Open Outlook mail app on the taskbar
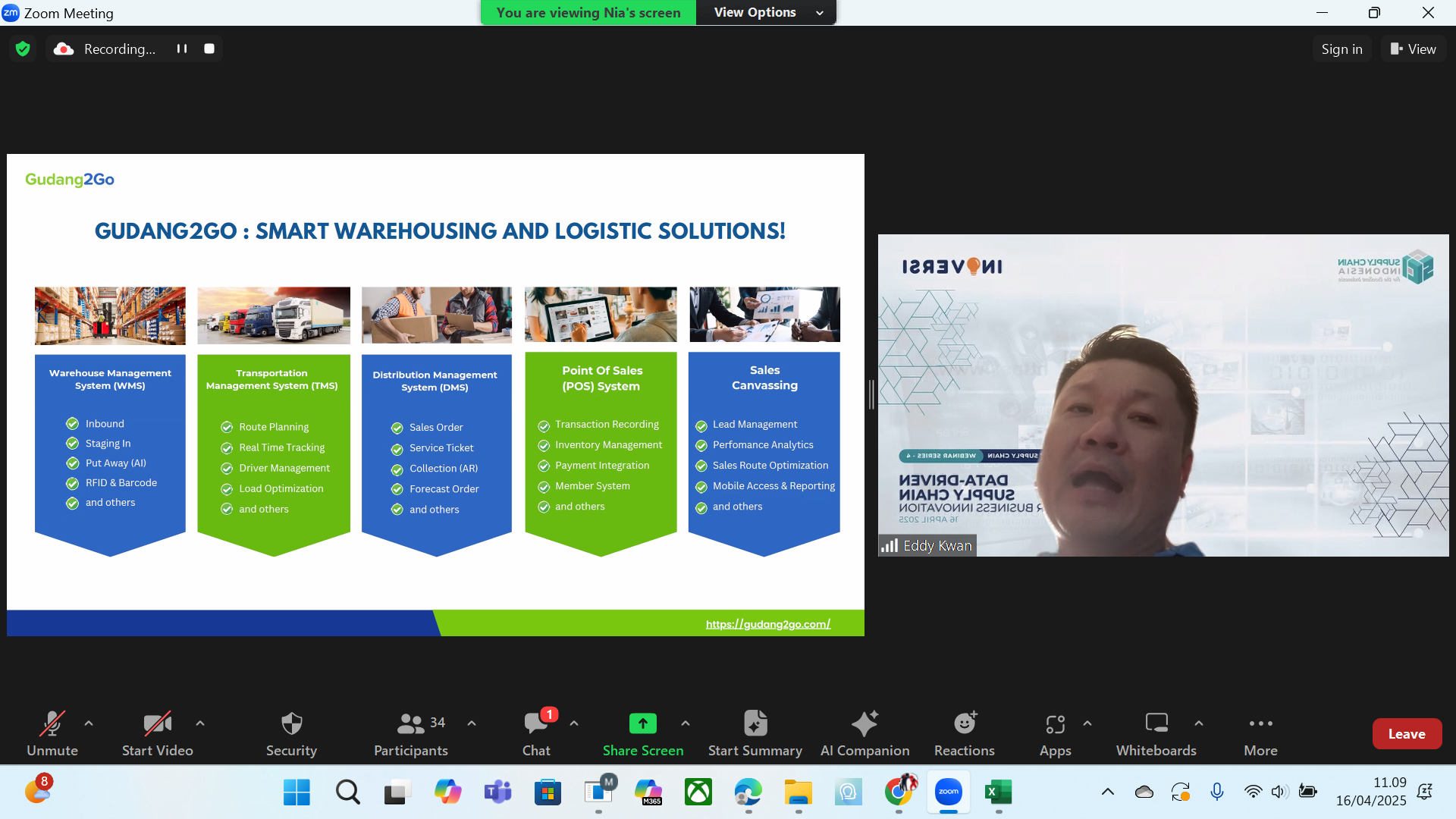 click(599, 792)
